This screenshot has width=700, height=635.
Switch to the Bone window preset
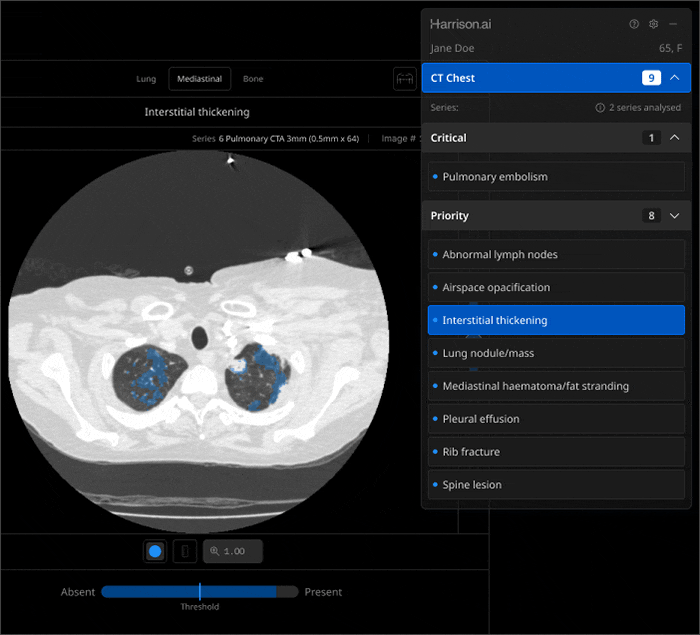click(253, 79)
